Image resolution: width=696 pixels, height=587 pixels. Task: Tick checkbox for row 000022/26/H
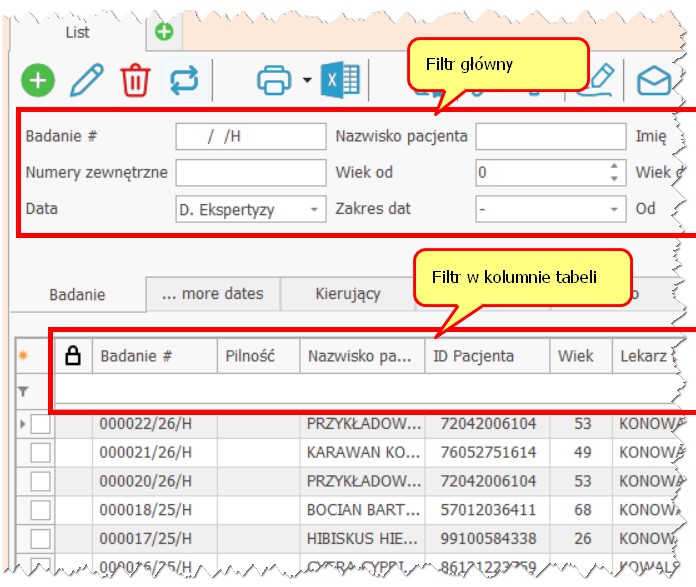(x=40, y=424)
